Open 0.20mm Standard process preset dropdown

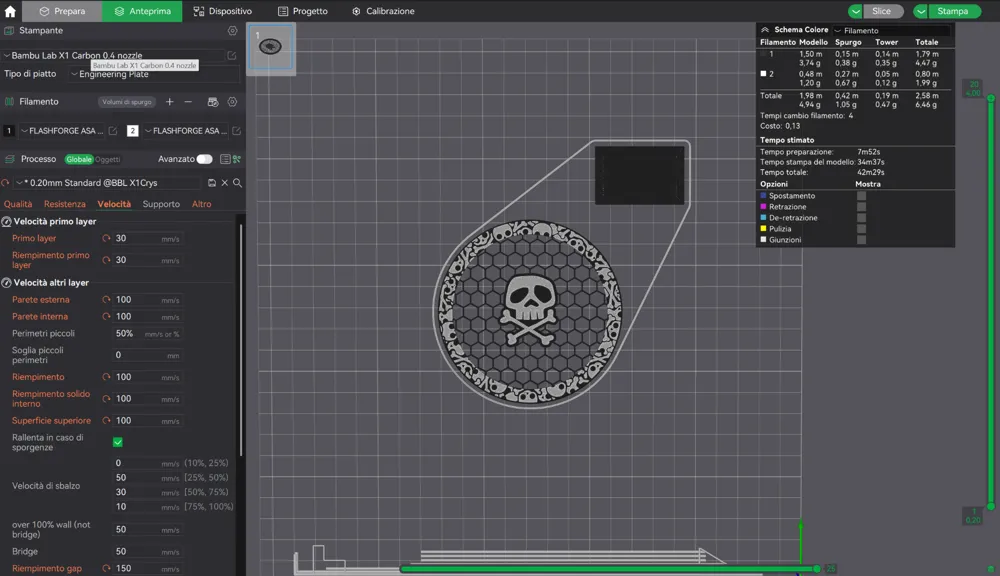(x=108, y=182)
